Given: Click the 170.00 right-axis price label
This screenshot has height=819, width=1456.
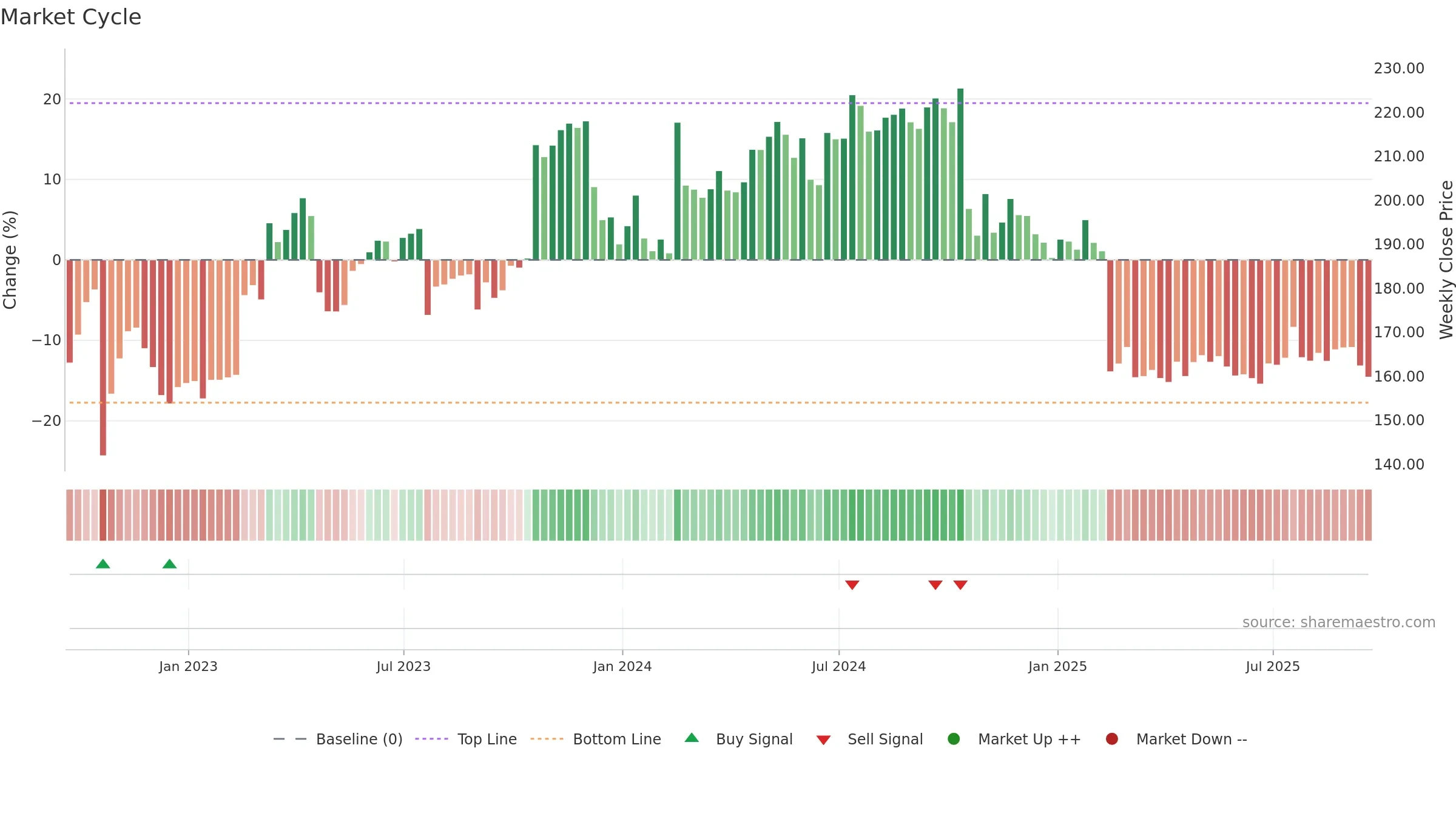Looking at the screenshot, I should click(1399, 332).
